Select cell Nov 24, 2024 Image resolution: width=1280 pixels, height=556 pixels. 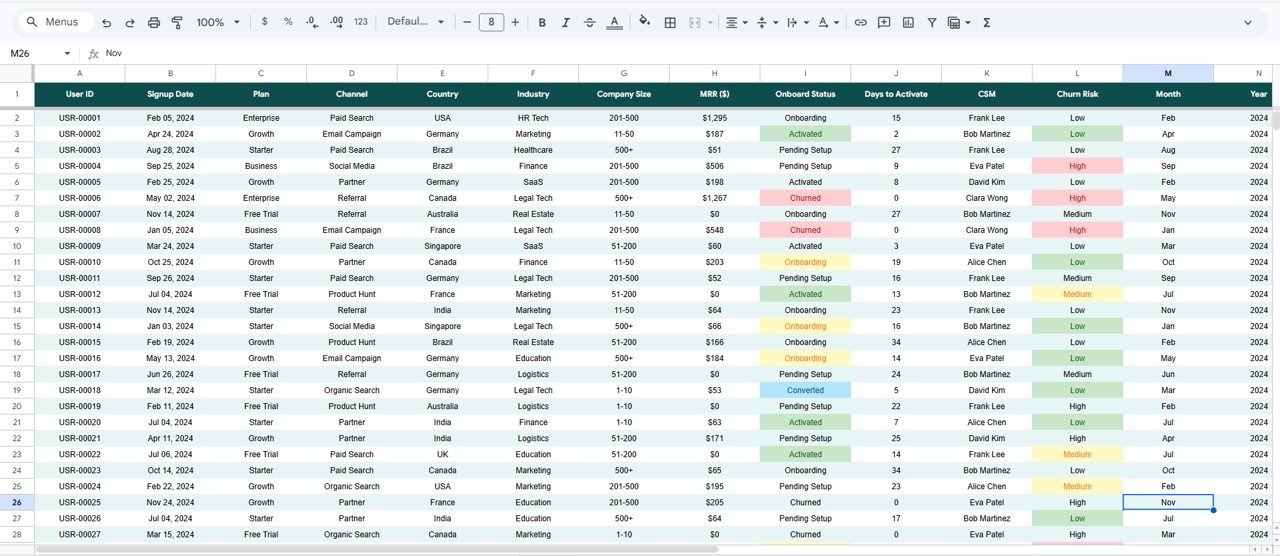click(170, 502)
